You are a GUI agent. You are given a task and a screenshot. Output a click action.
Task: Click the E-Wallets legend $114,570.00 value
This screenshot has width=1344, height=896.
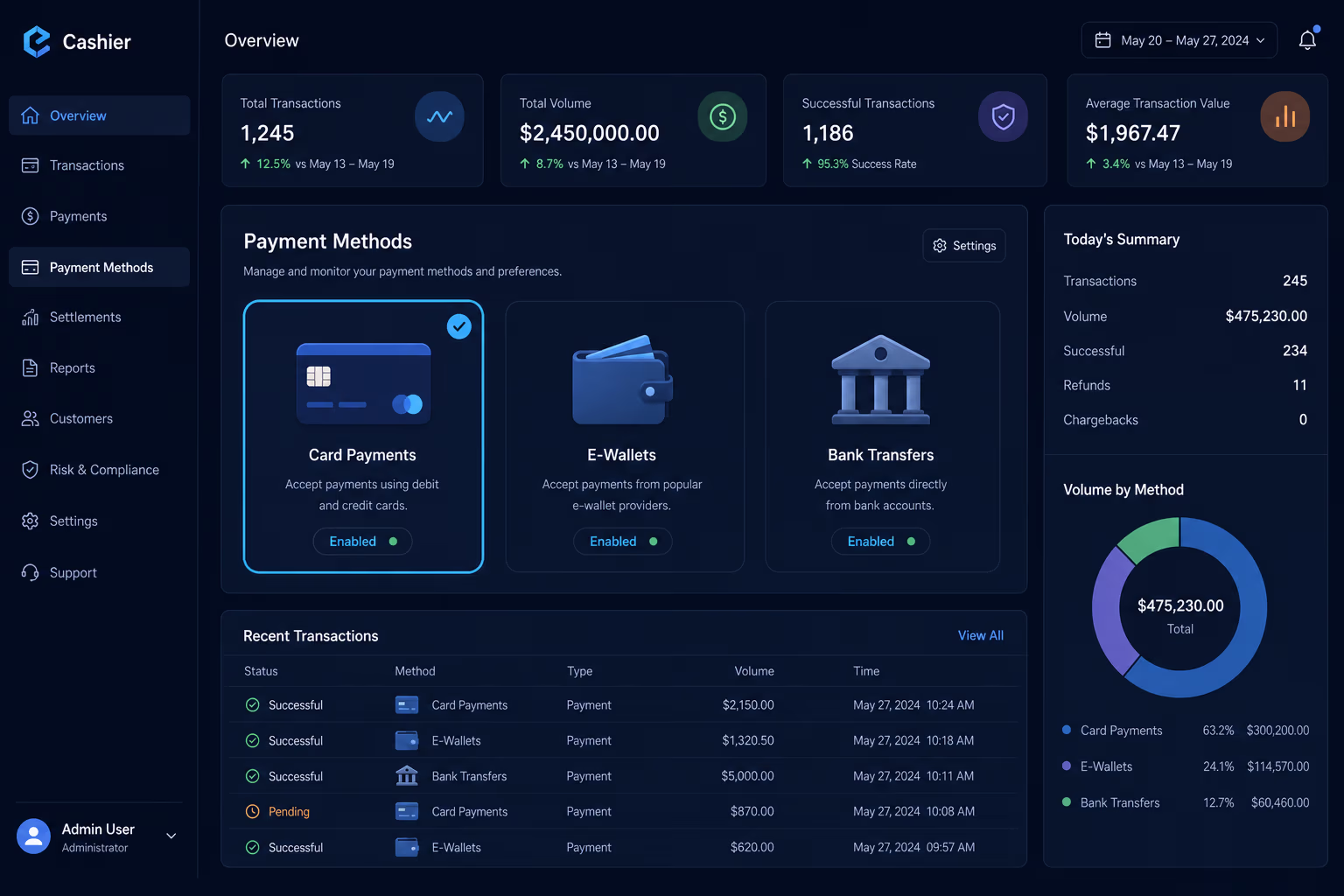pyautogui.click(x=1277, y=766)
